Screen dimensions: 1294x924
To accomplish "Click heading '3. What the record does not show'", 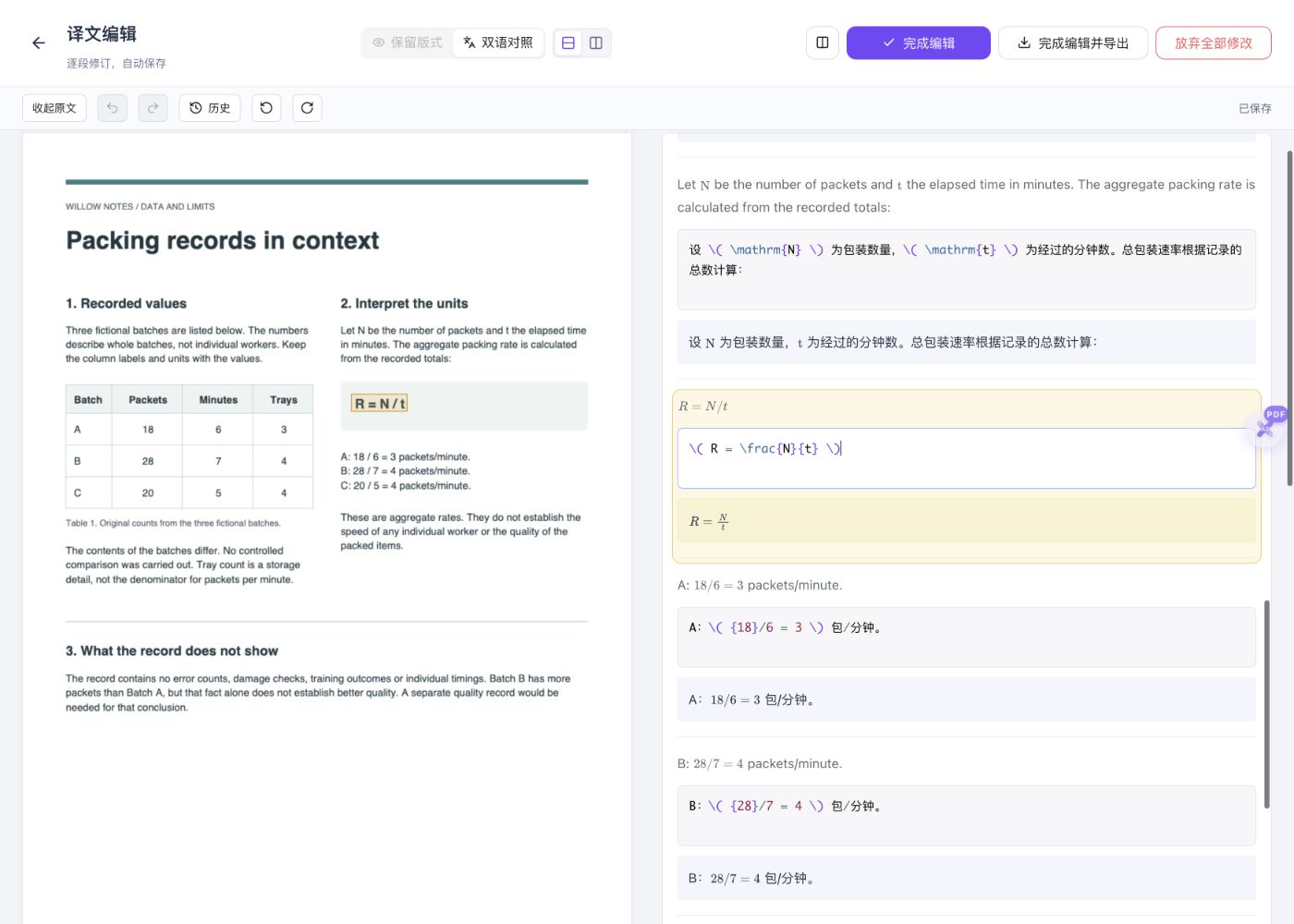I will coord(172,650).
